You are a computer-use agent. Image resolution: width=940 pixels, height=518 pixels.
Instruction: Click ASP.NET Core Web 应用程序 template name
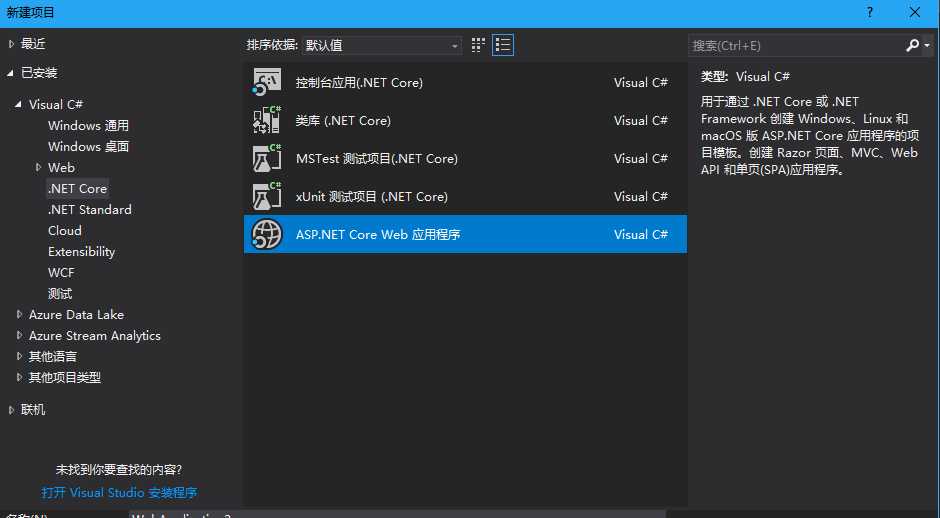[x=378, y=234]
